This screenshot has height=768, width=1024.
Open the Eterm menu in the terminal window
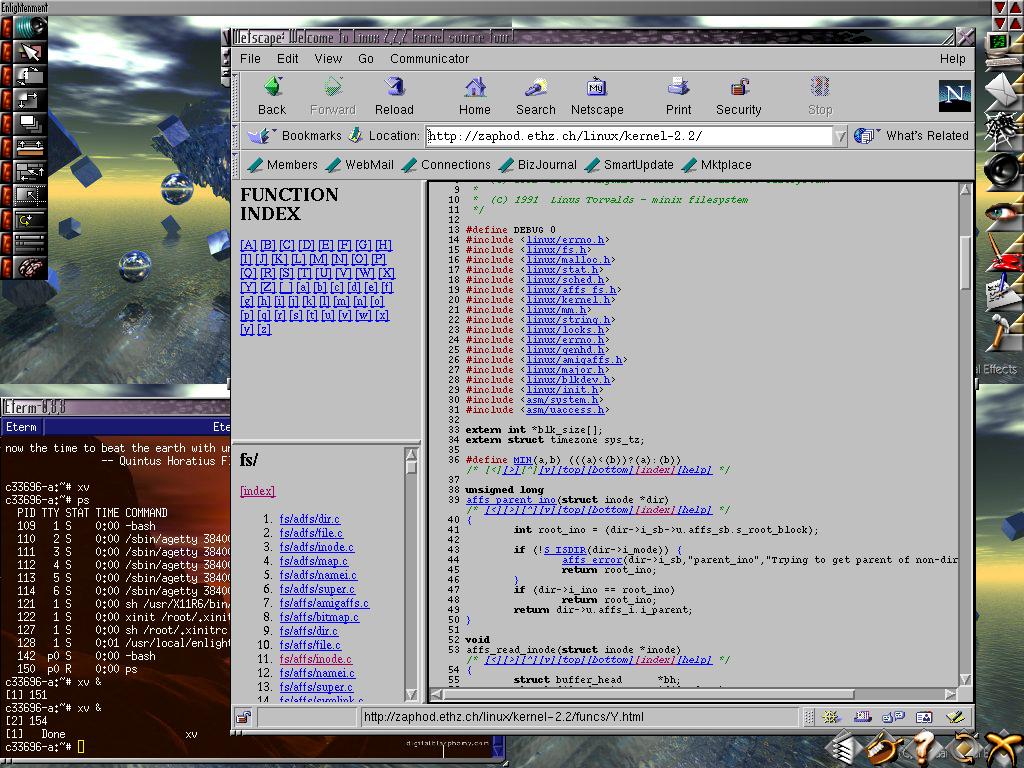(x=22, y=427)
